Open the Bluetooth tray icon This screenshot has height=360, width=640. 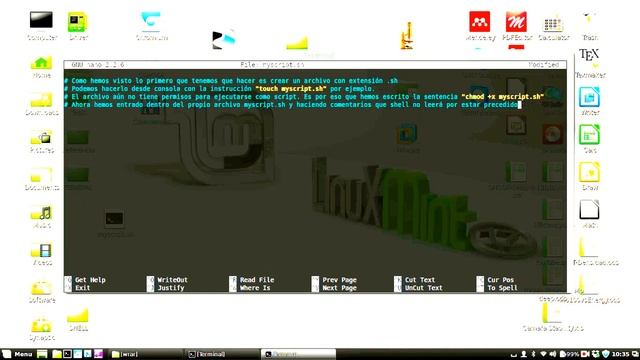533,354
